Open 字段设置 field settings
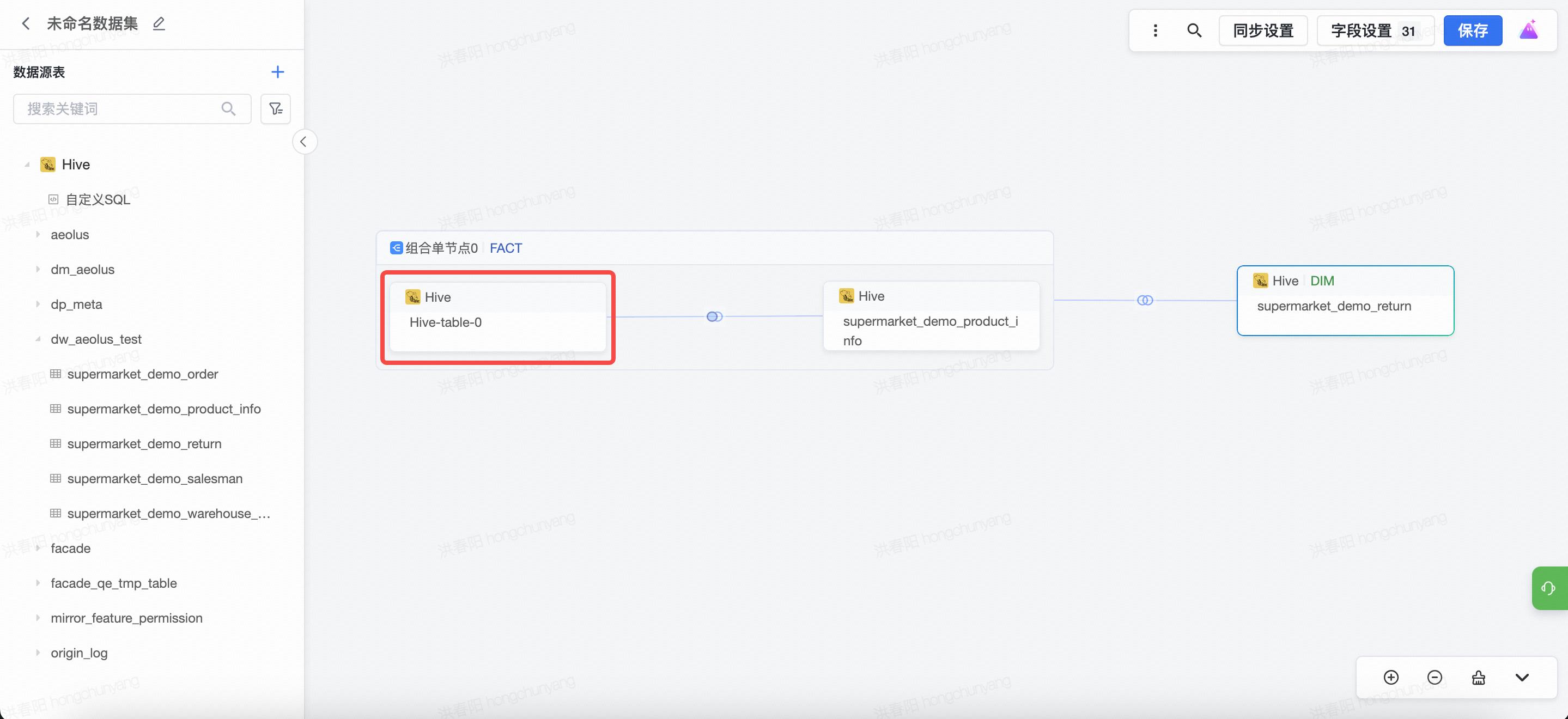 pos(1375,31)
